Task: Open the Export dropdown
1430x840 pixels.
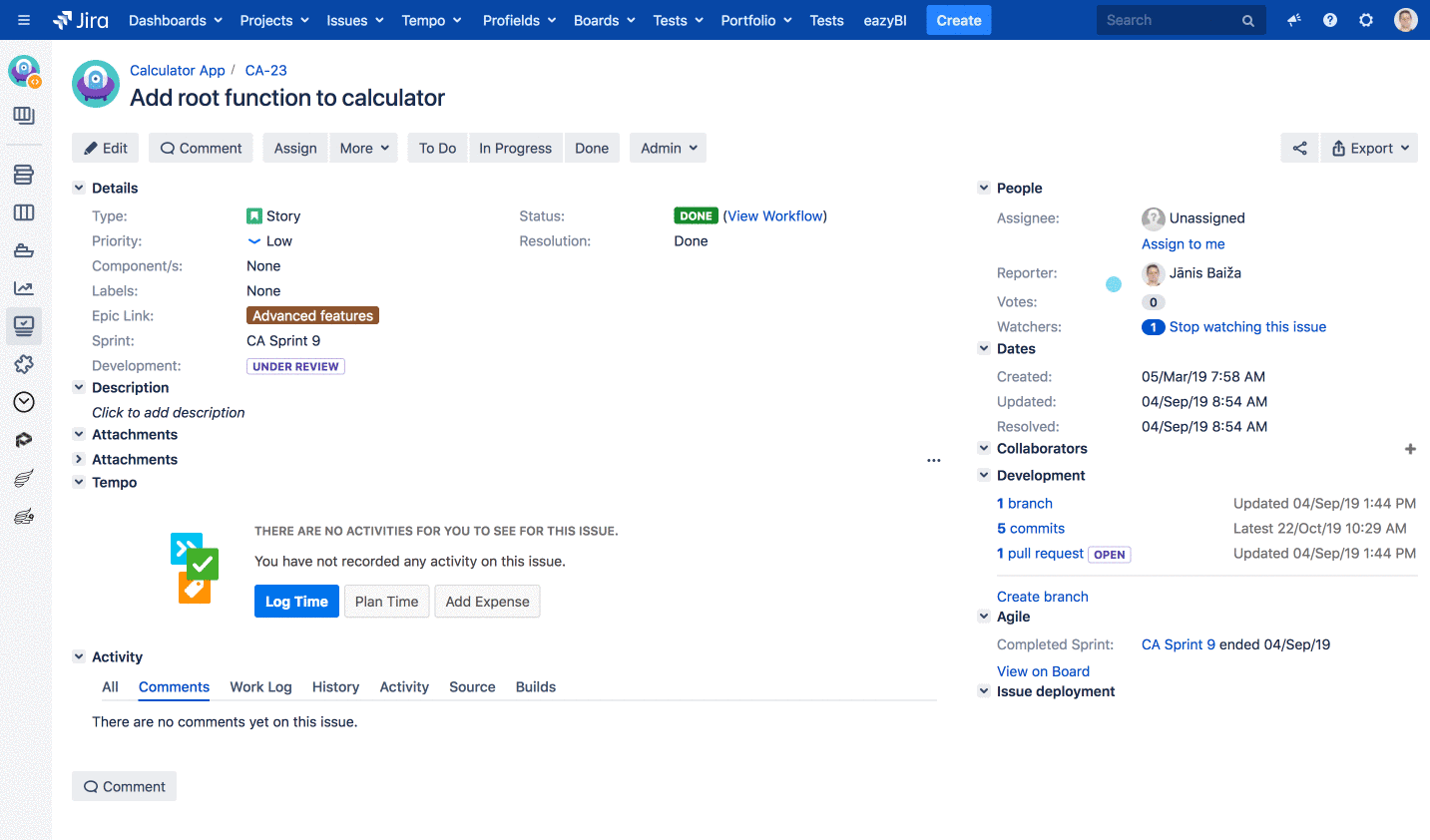Action: click(x=1369, y=149)
